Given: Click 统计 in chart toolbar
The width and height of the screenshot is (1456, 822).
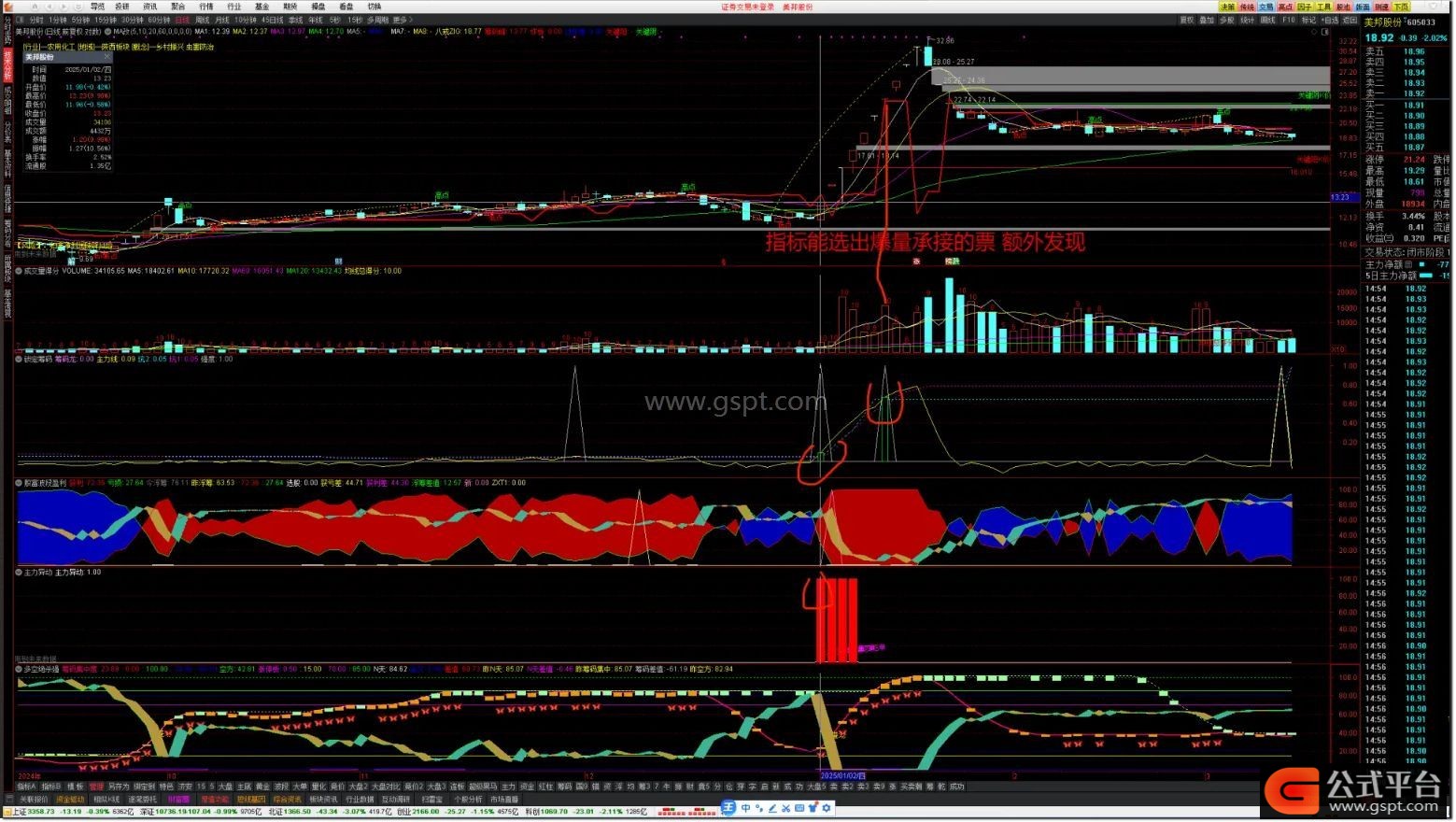Looking at the screenshot, I should point(1247,20).
